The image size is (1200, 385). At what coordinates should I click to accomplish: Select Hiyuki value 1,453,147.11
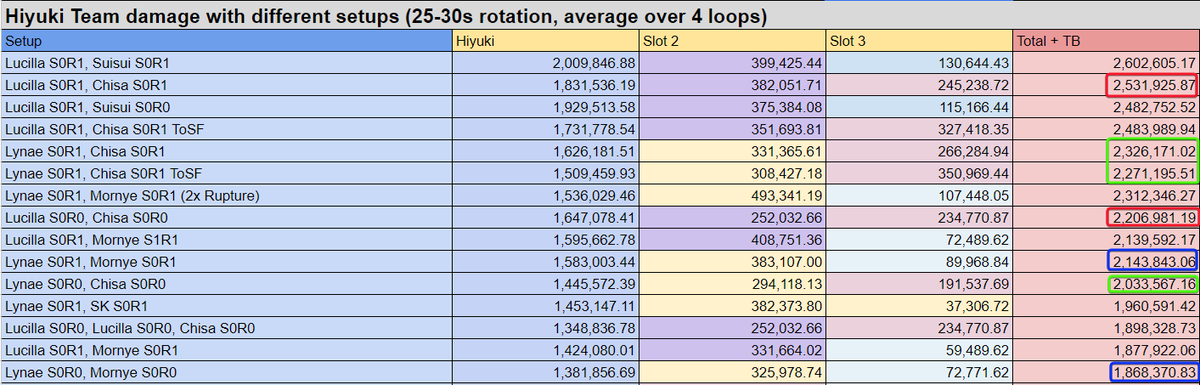(x=545, y=305)
